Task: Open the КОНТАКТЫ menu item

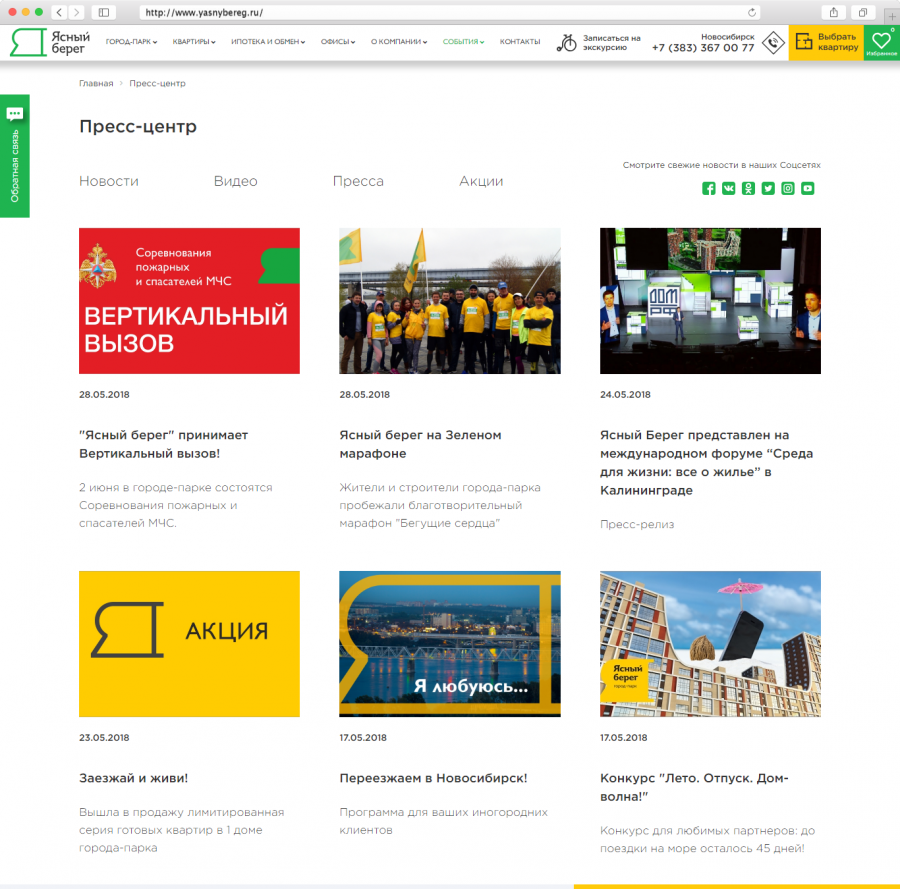Action: point(520,42)
